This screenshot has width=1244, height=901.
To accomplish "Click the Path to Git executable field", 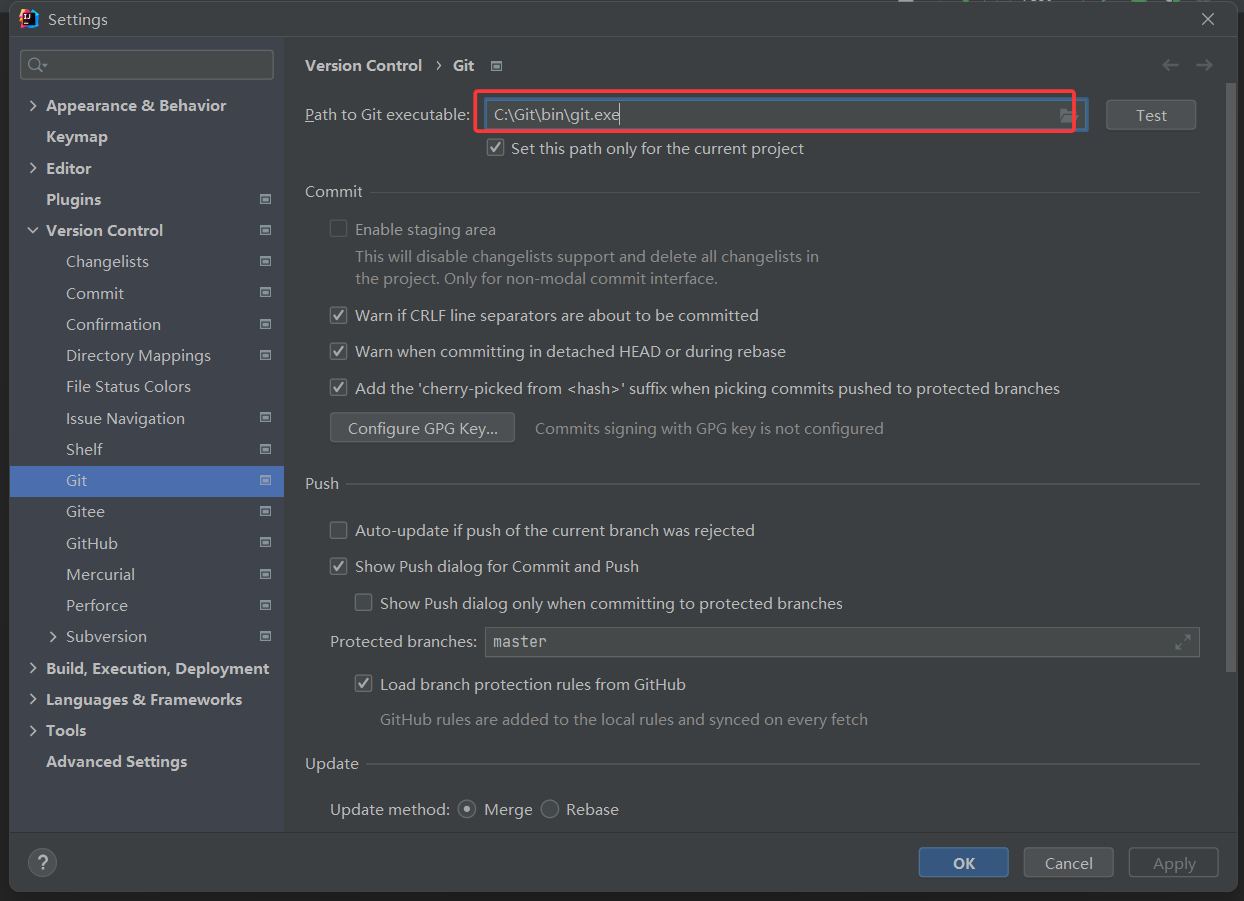I will (x=785, y=115).
